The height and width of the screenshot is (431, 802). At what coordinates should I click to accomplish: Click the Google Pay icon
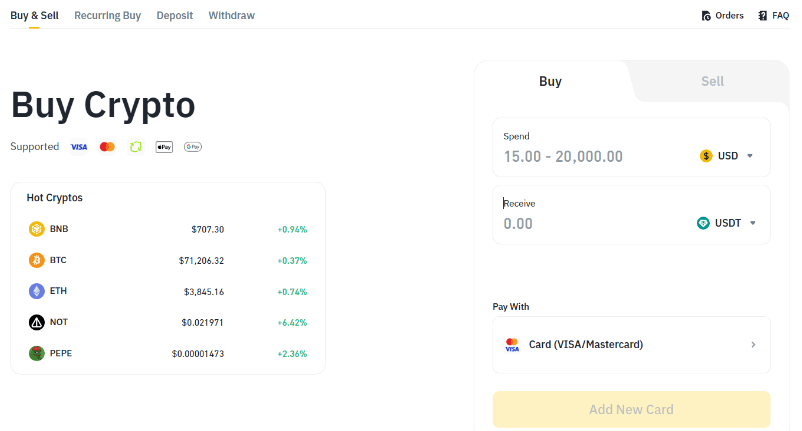(193, 147)
